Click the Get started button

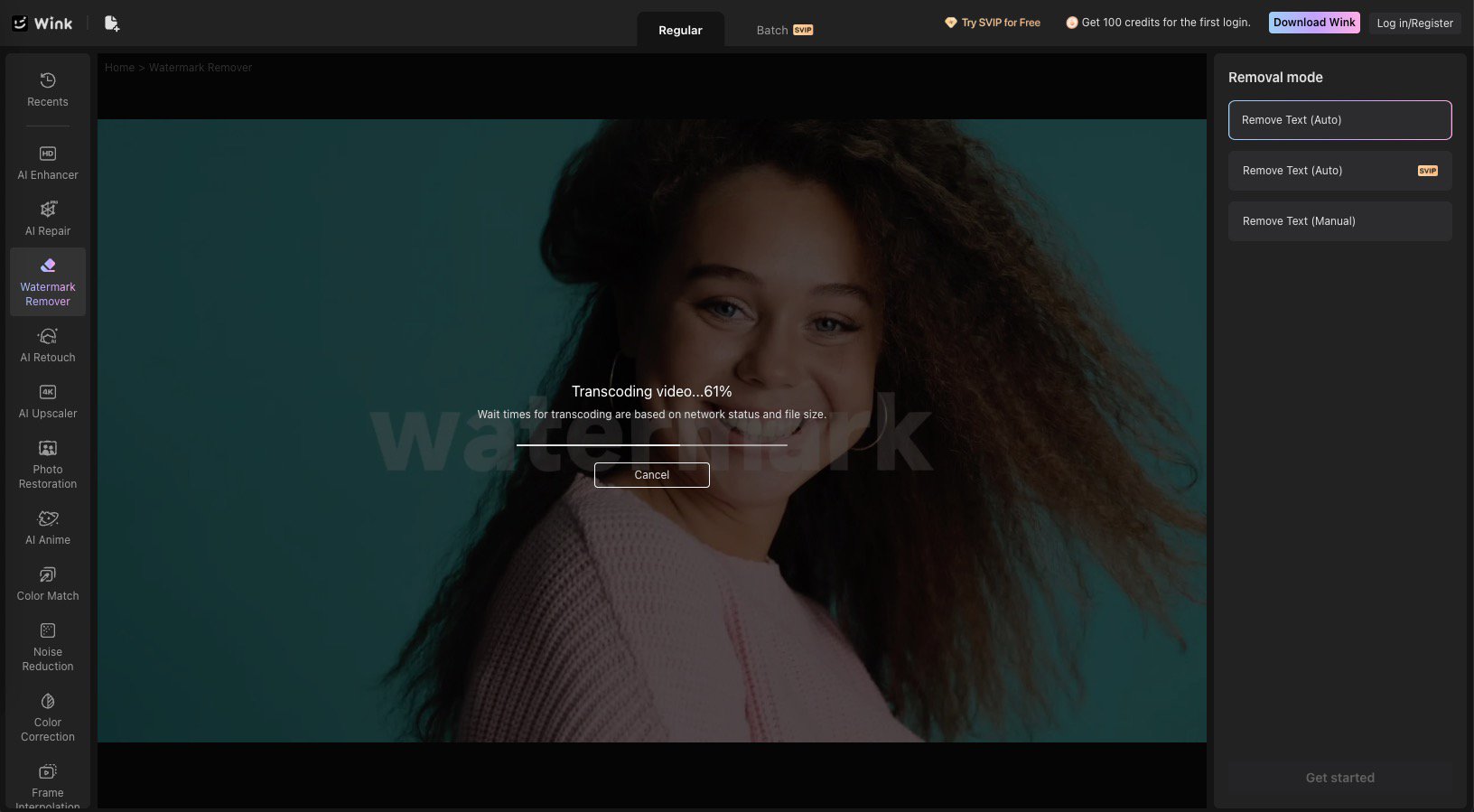tap(1339, 778)
